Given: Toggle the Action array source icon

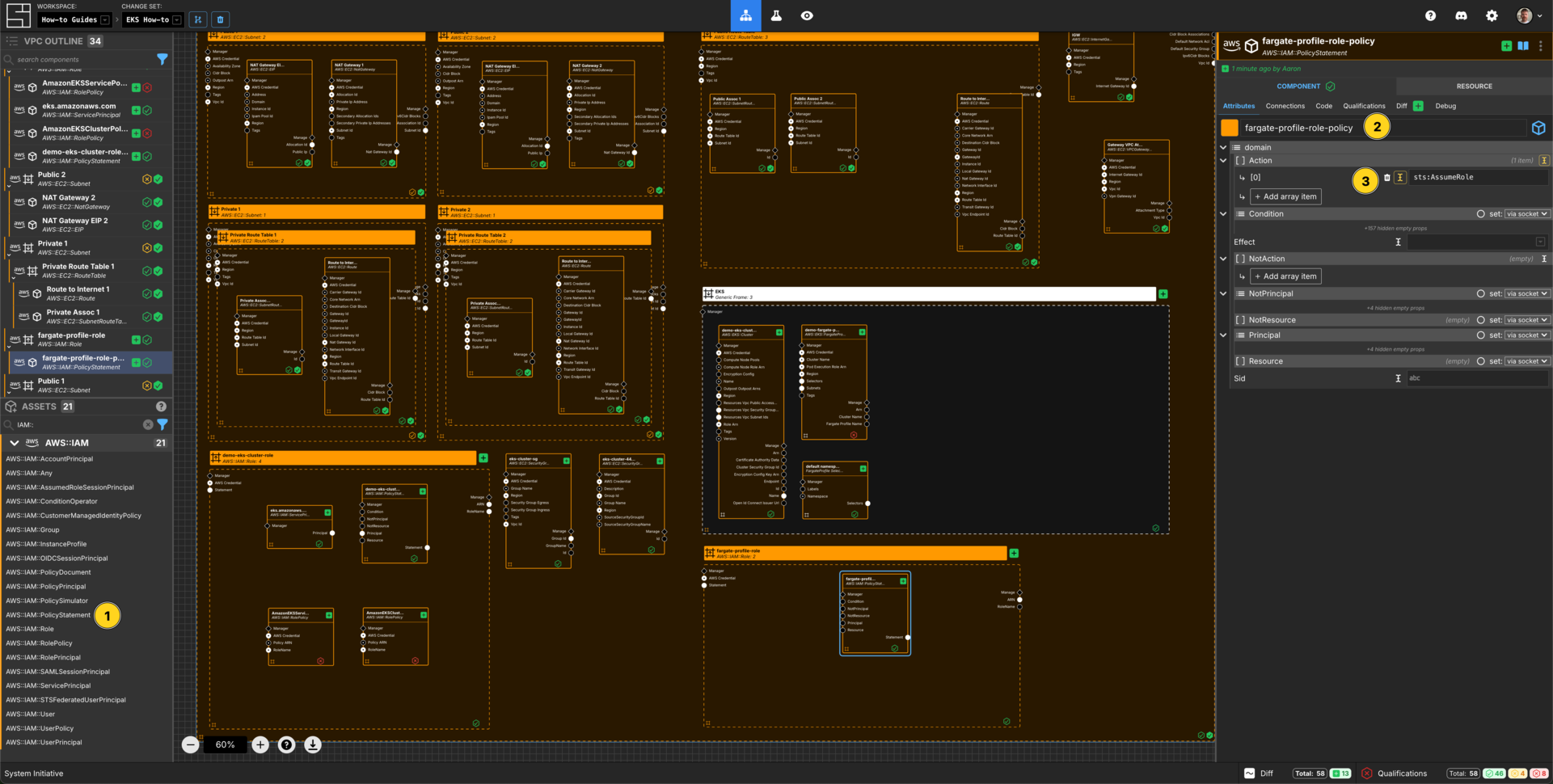Looking at the screenshot, I should 1544,160.
